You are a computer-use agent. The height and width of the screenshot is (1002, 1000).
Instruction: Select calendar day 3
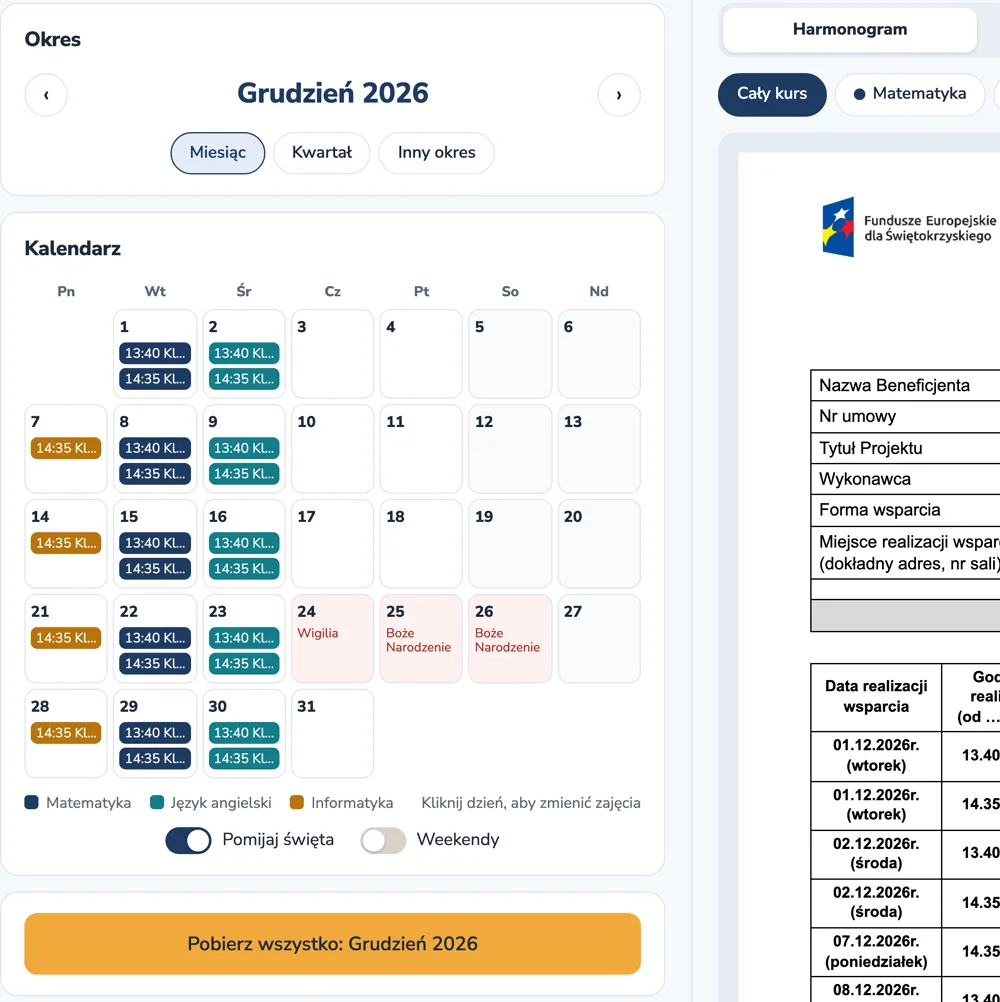[x=332, y=354]
